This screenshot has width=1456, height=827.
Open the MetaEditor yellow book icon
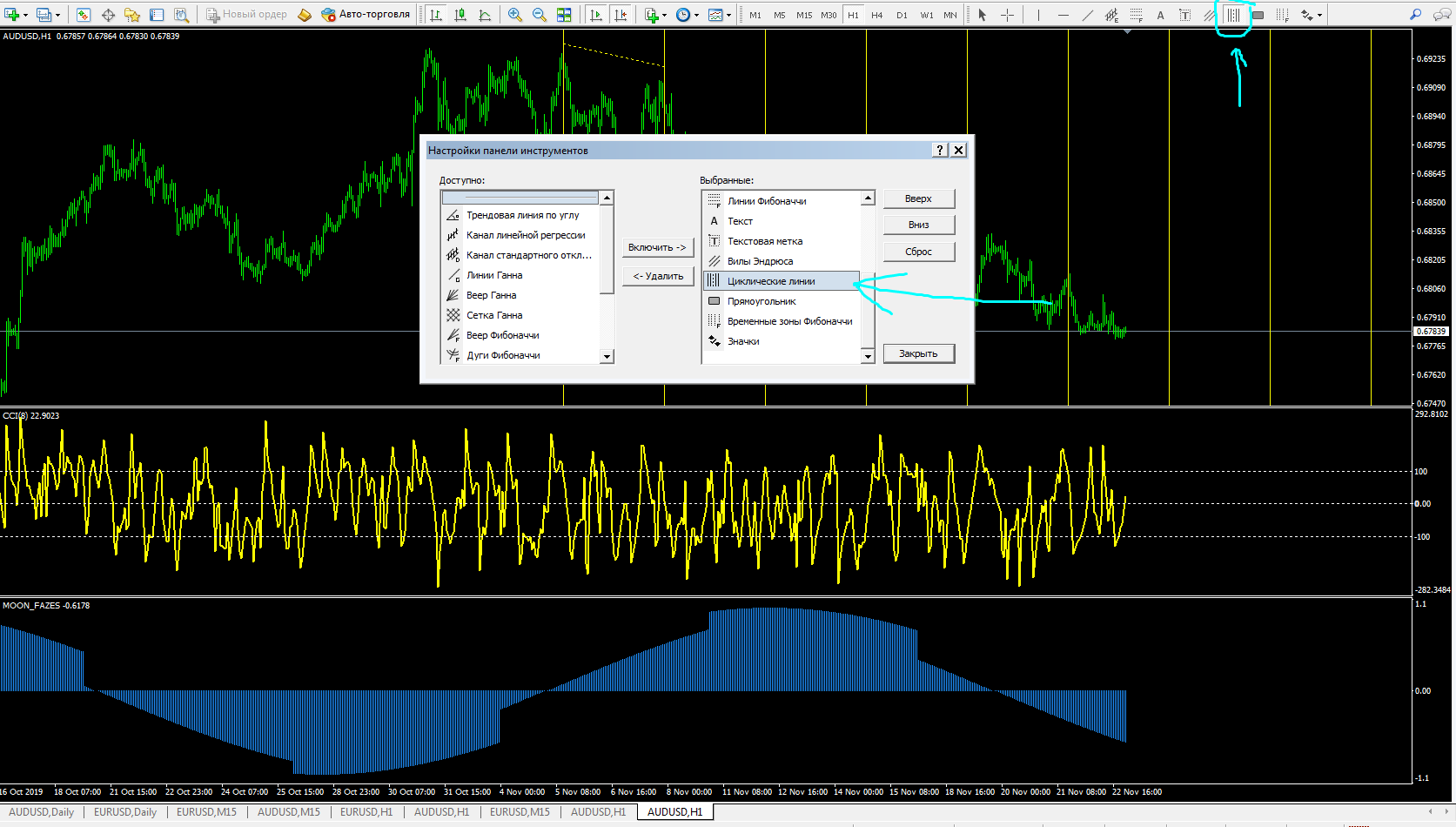click(305, 15)
